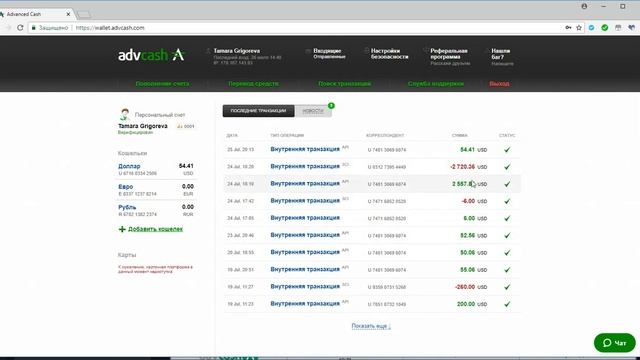Image resolution: width=640 pixels, height=360 pixels.
Task: Click the status checkmark in the 200.00 row
Action: click(507, 304)
